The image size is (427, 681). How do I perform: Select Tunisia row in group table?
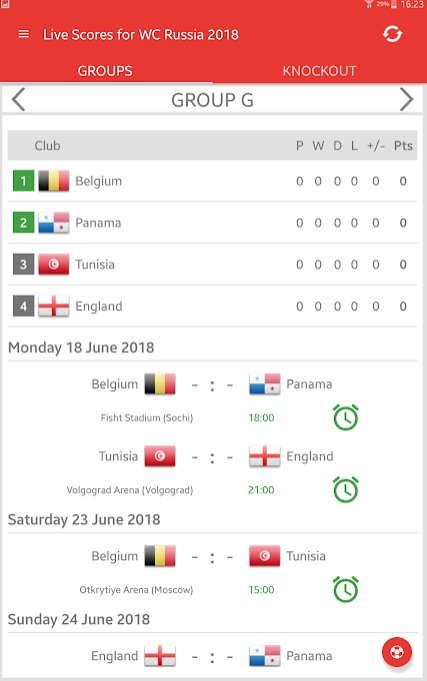coord(212,264)
